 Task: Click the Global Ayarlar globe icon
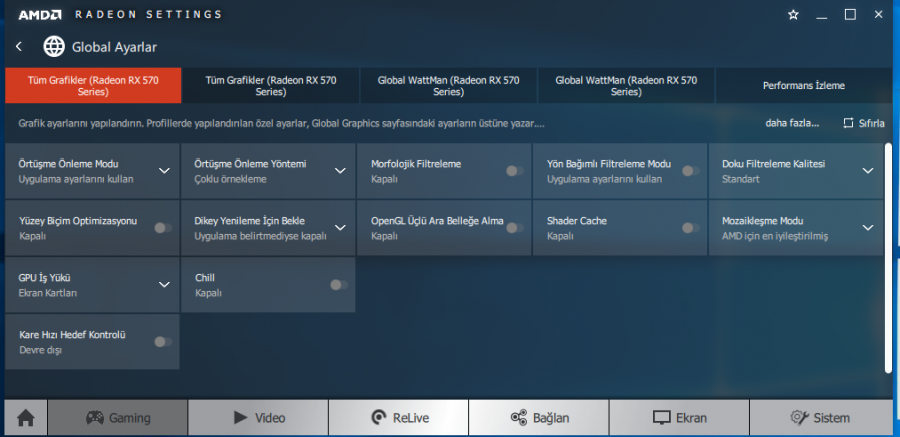tap(54, 47)
